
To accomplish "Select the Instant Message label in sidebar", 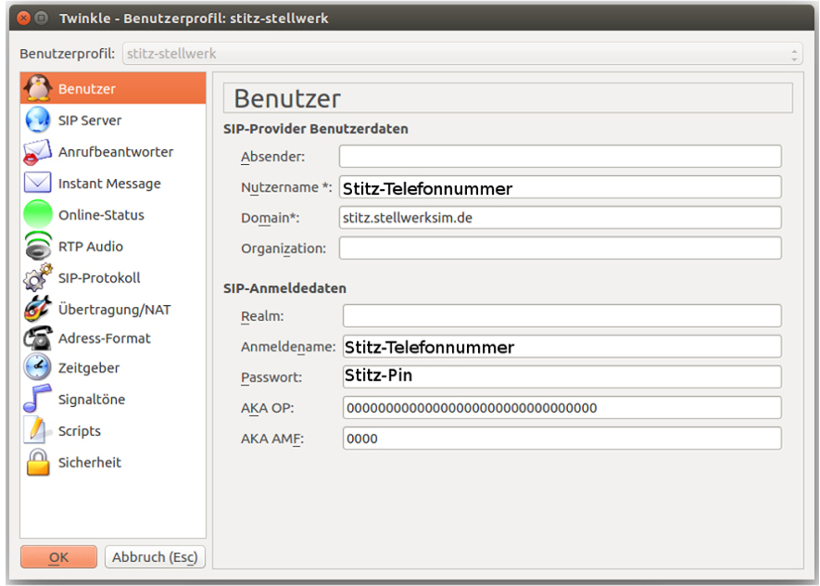I will pos(109,183).
